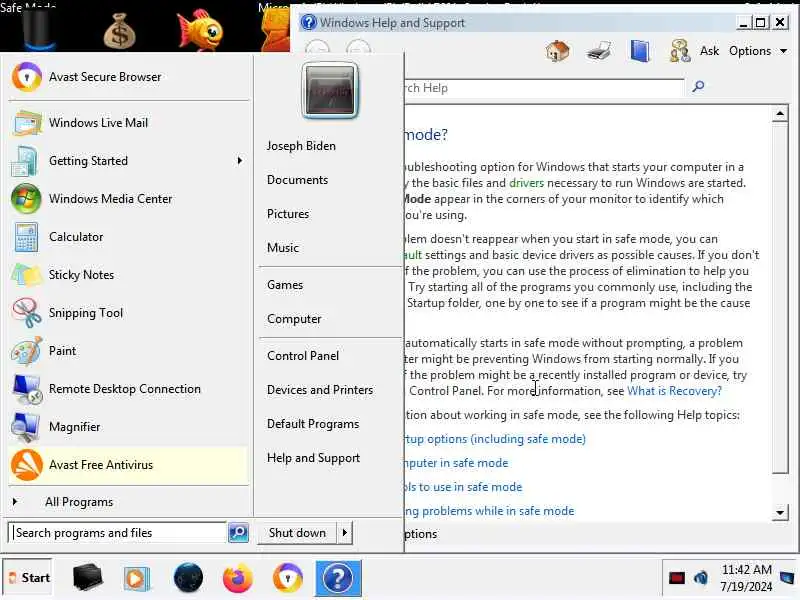Launch Remote Desktop Connection icon
The width and height of the screenshot is (800, 600).
point(27,389)
